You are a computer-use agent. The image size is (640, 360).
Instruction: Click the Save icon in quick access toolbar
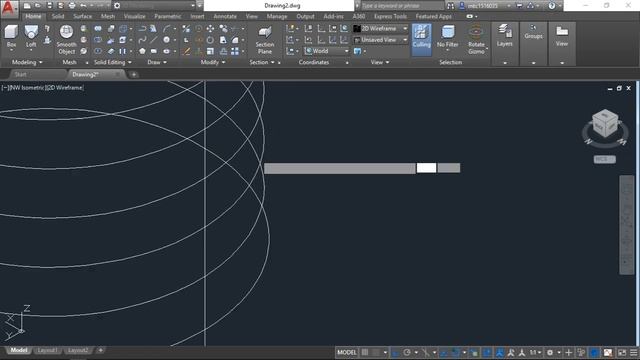[x=49, y=6]
